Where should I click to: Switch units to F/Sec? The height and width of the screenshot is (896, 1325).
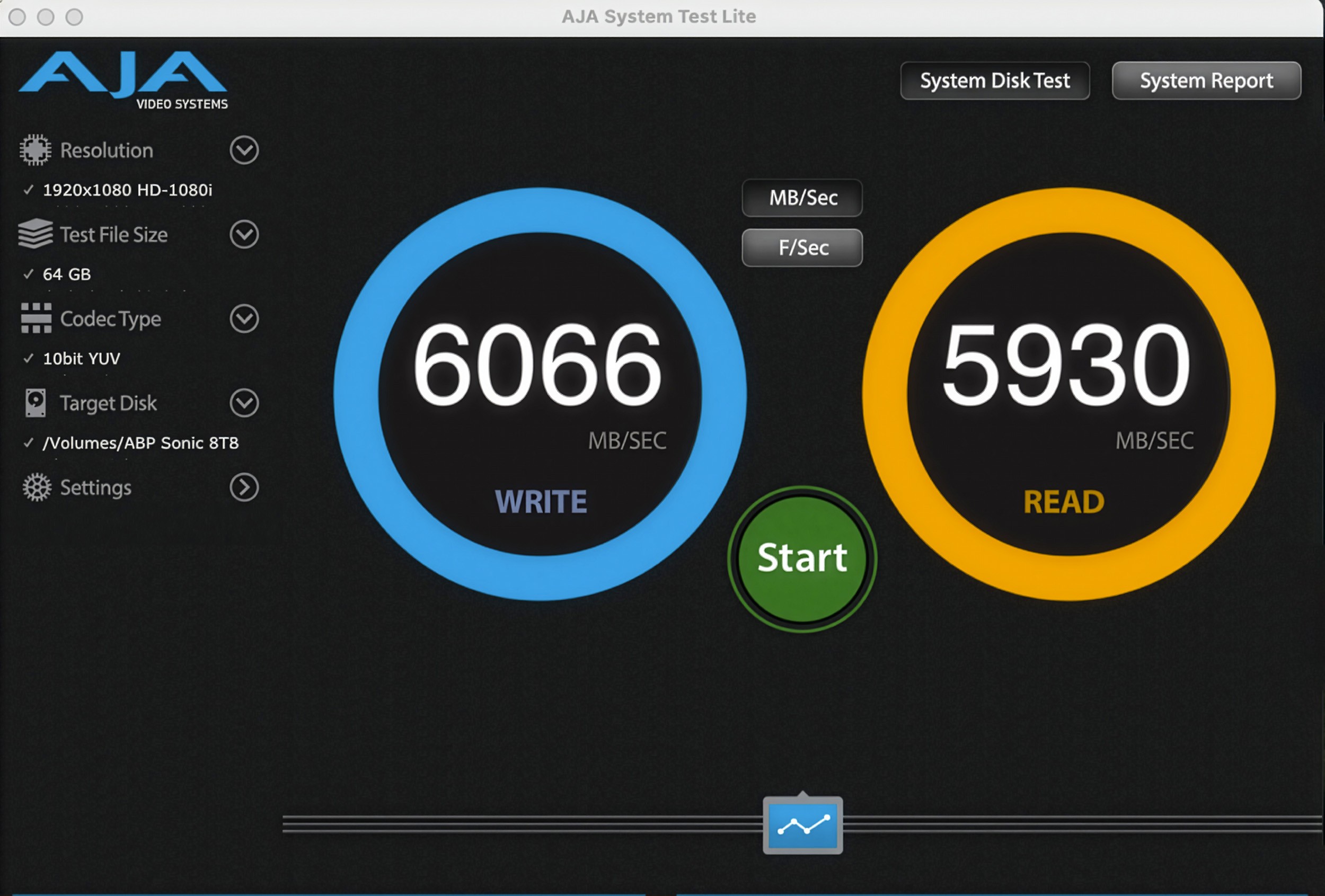802,248
